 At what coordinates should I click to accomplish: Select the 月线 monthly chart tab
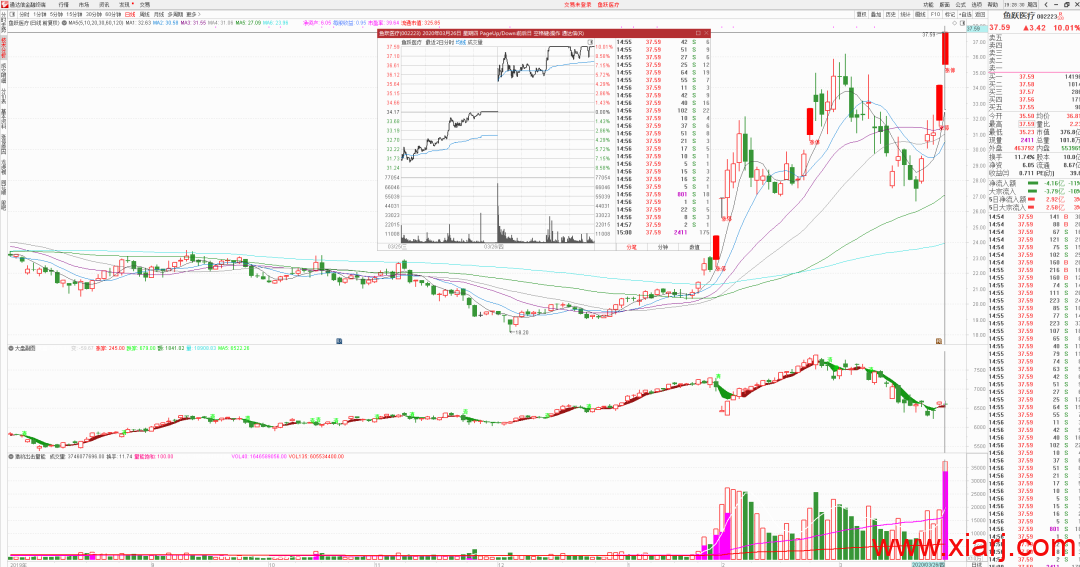[x=159, y=14]
